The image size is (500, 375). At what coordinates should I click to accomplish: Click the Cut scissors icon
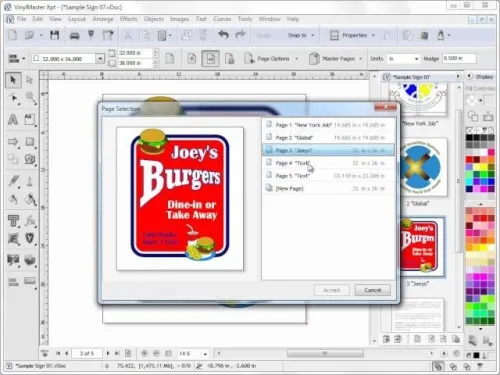coord(128,35)
